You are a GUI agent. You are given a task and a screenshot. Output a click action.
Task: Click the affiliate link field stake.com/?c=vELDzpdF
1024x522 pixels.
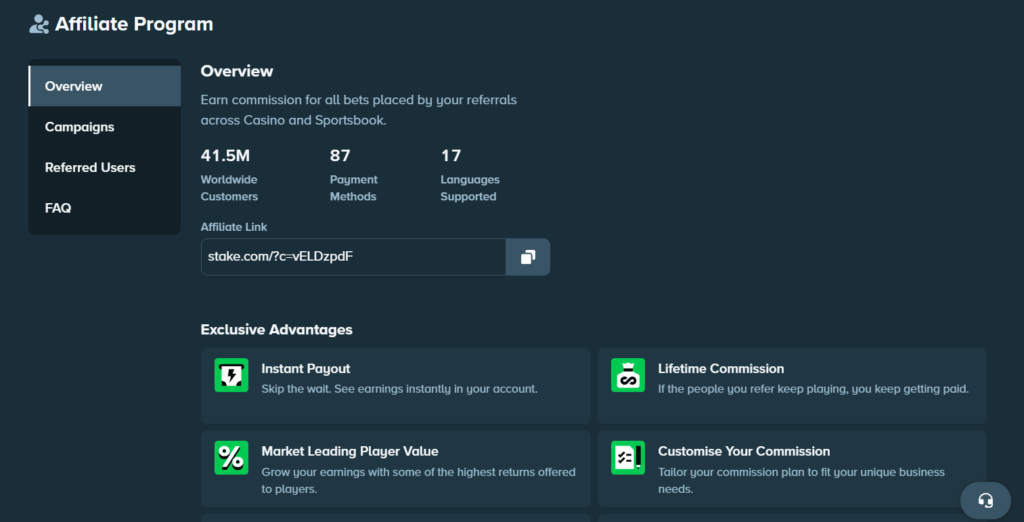pyautogui.click(x=353, y=257)
